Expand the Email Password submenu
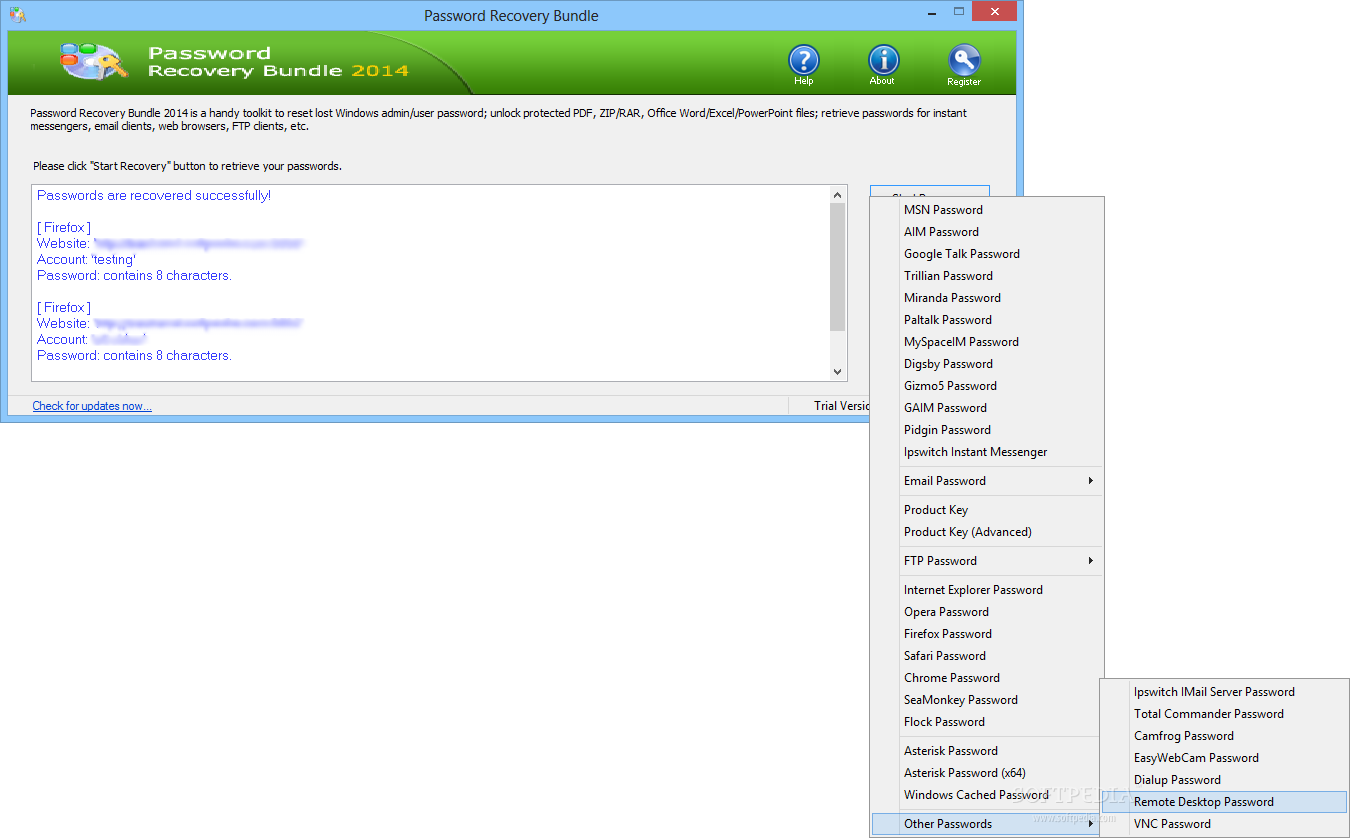The height and width of the screenshot is (838, 1350). (988, 481)
